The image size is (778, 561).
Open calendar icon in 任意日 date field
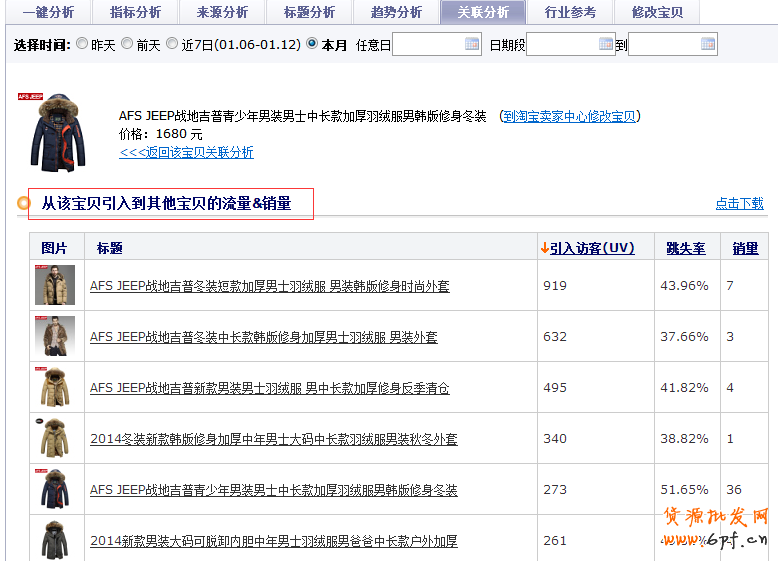[472, 44]
